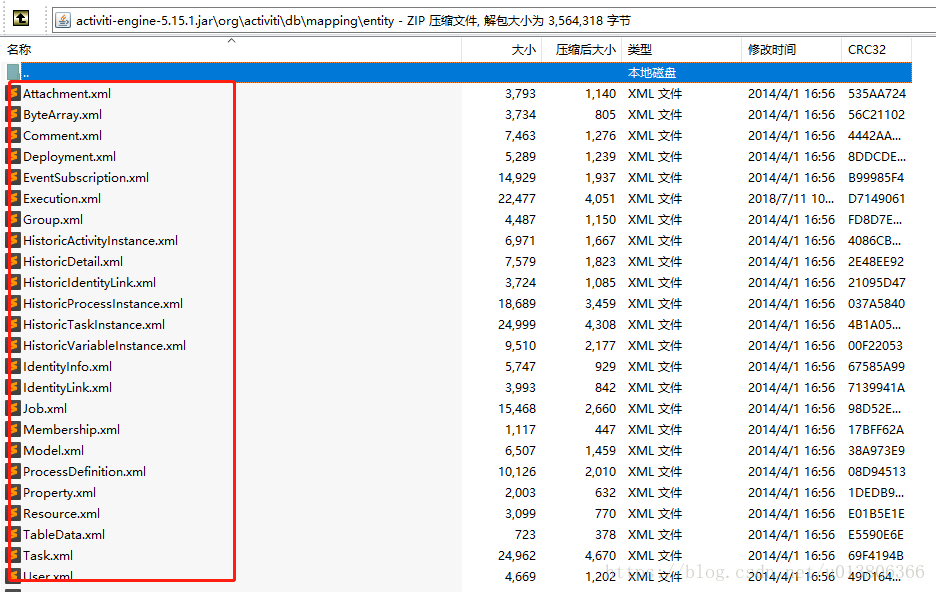The height and width of the screenshot is (592, 936).
Task: Select the Attachment.xml file name
Action: [67, 94]
